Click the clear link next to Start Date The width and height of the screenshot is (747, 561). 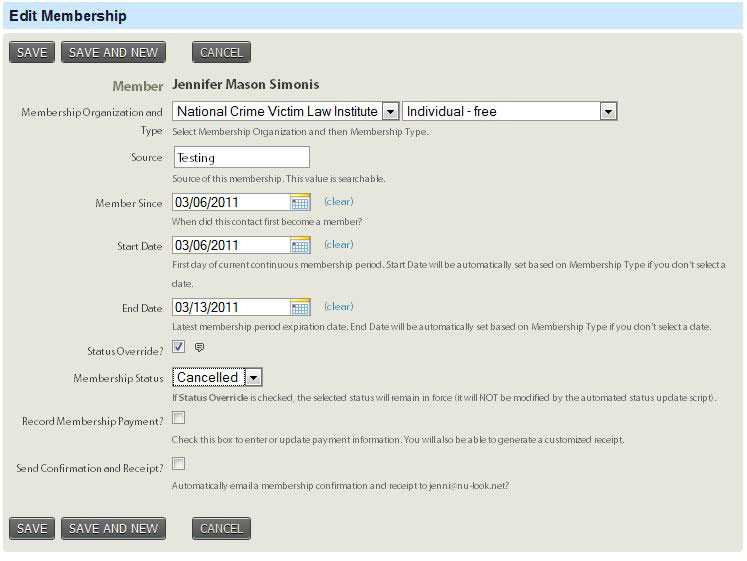(338, 244)
